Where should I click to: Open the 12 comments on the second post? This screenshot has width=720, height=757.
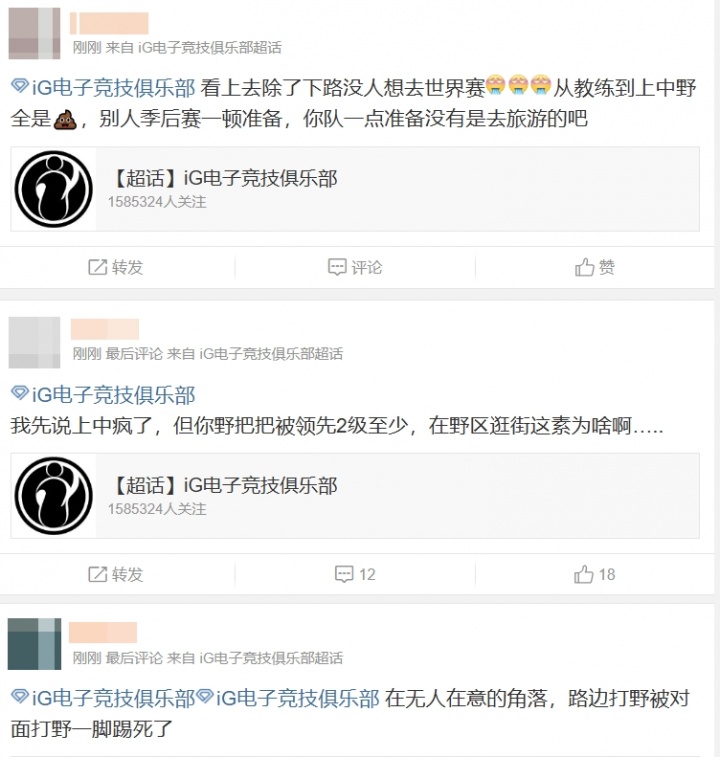(355, 574)
